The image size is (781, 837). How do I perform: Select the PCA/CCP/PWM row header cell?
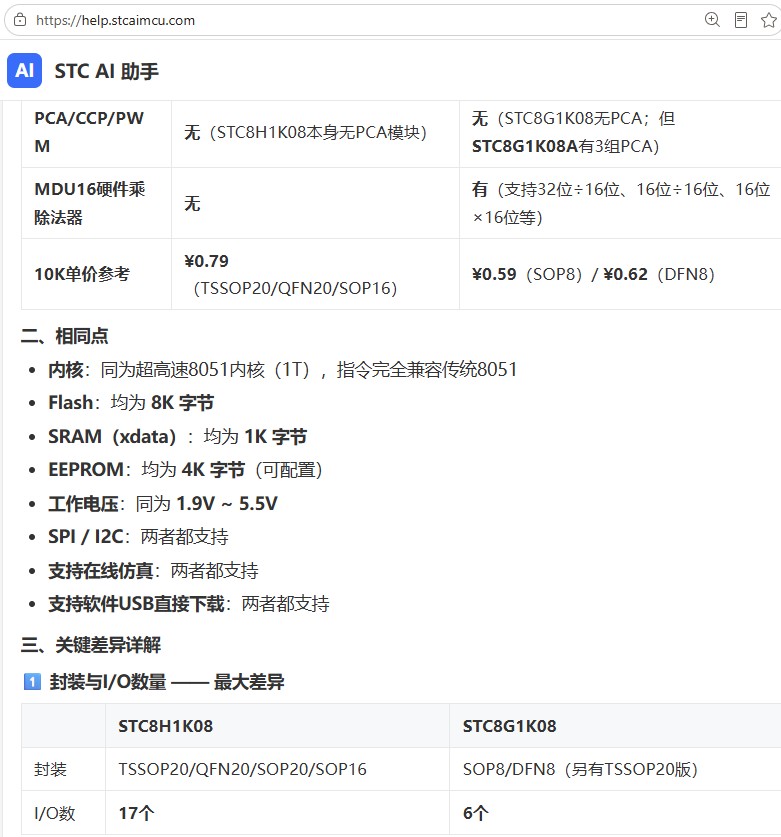96,132
